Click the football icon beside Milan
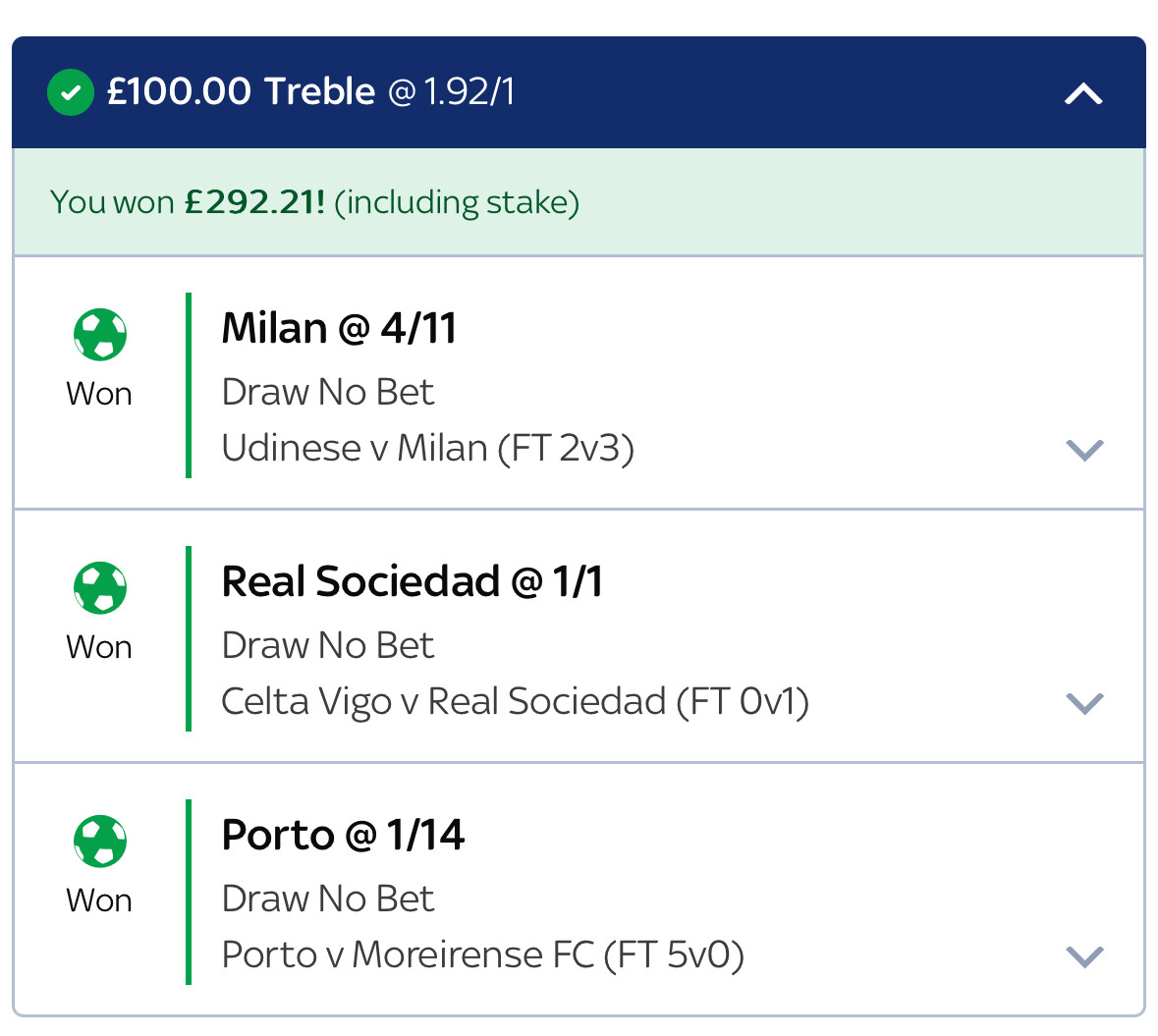 coord(100,335)
